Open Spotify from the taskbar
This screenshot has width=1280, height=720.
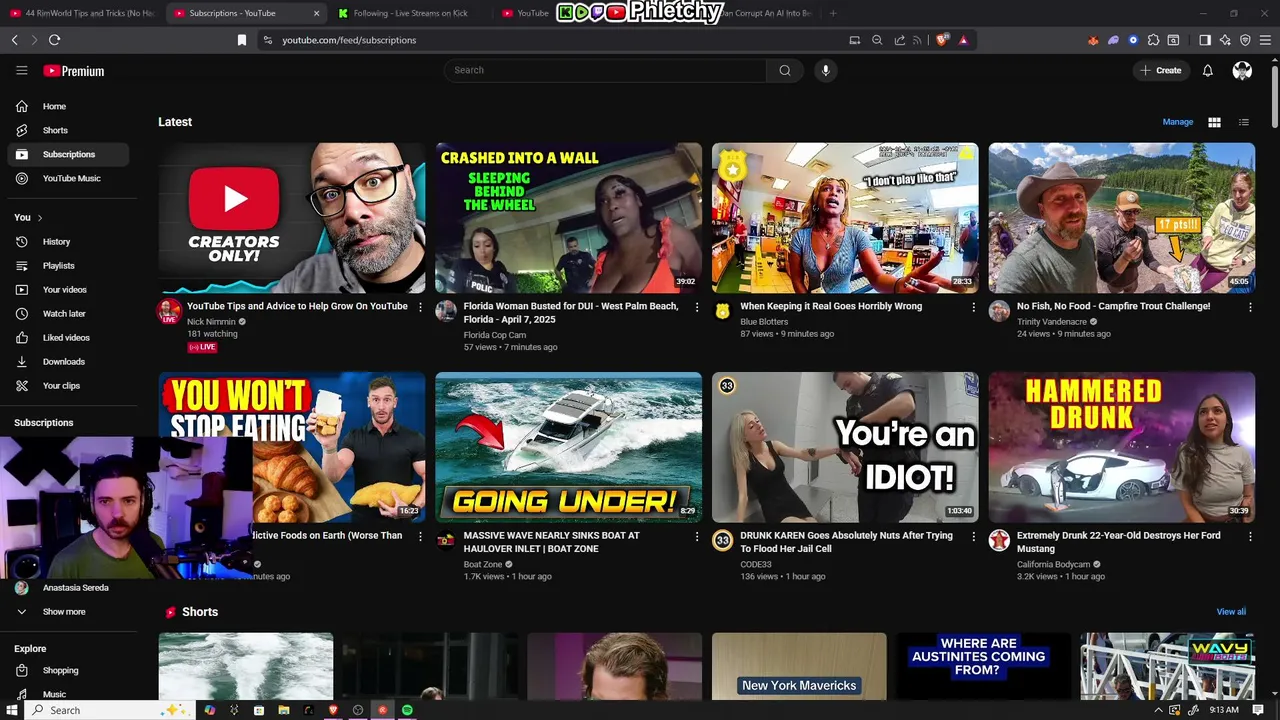tap(407, 710)
